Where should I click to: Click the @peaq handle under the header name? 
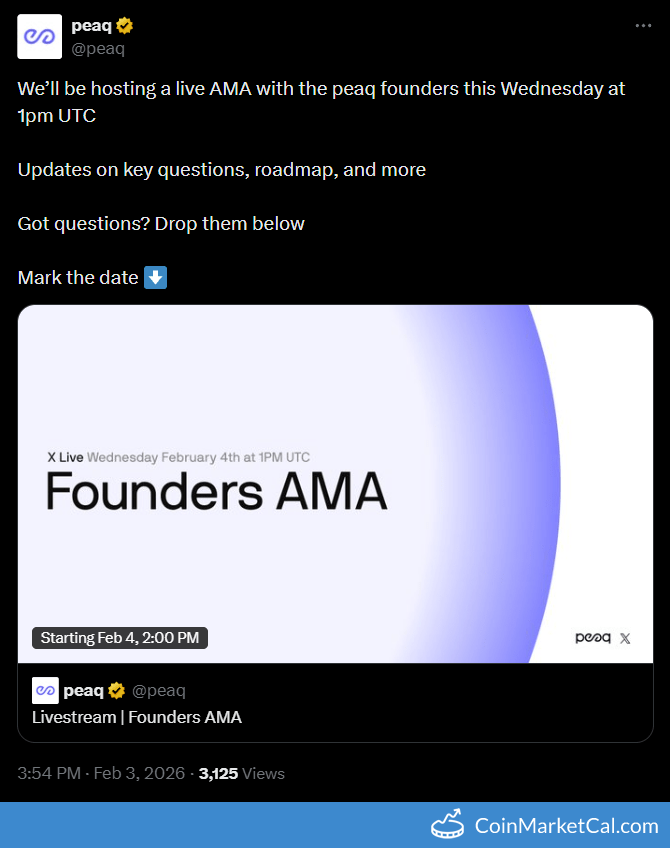[98, 48]
